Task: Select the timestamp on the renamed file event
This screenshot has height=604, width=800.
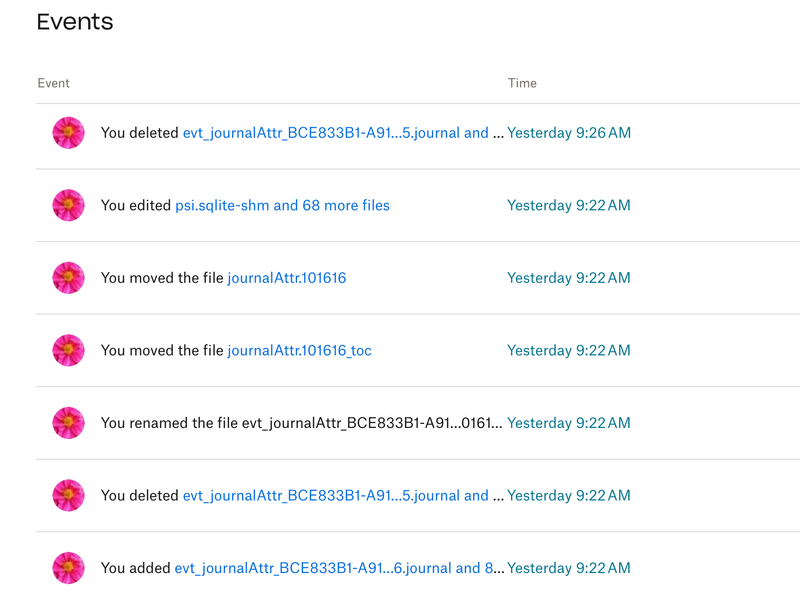Action: pos(569,423)
